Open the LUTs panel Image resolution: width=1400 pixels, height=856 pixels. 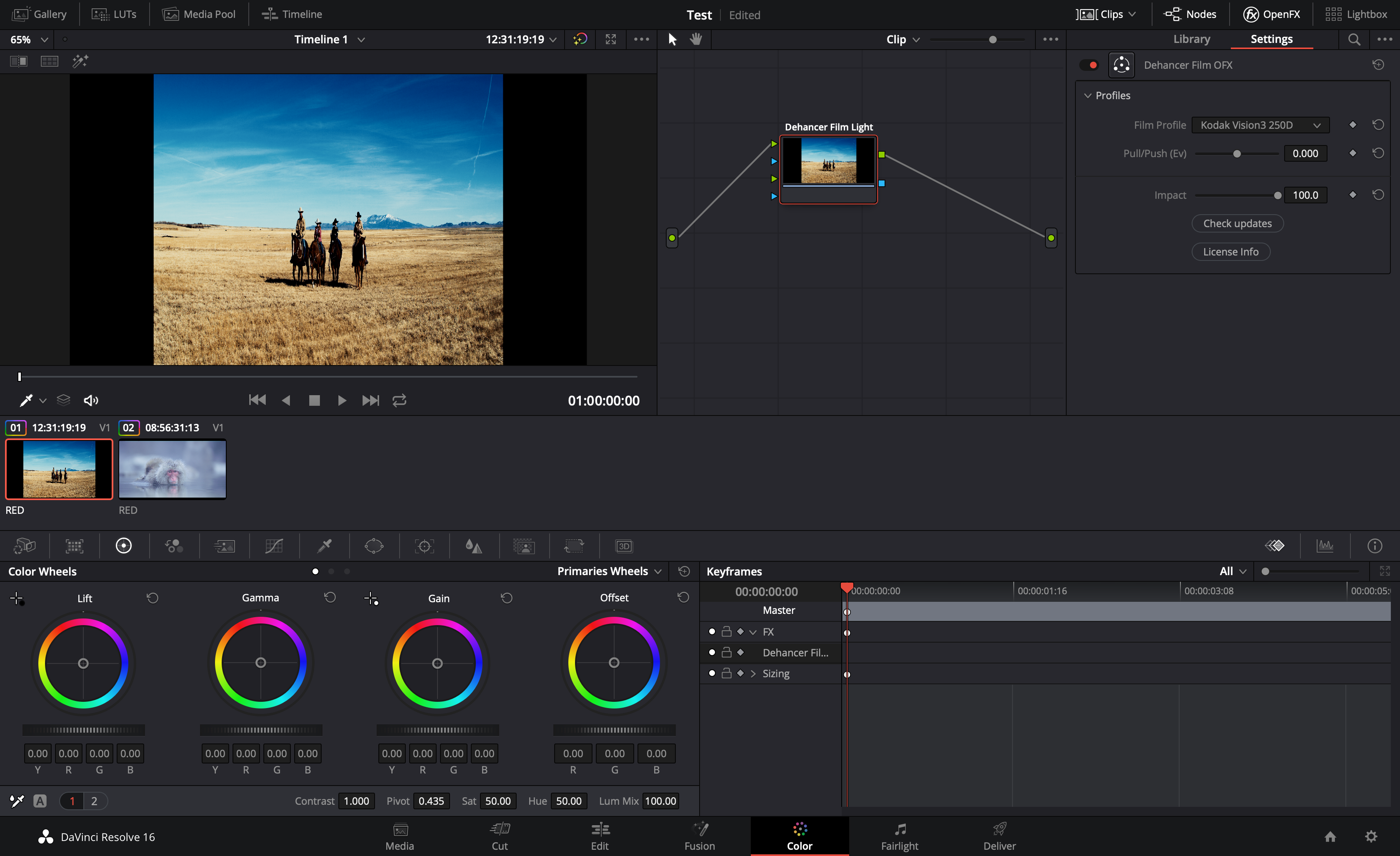click(114, 14)
